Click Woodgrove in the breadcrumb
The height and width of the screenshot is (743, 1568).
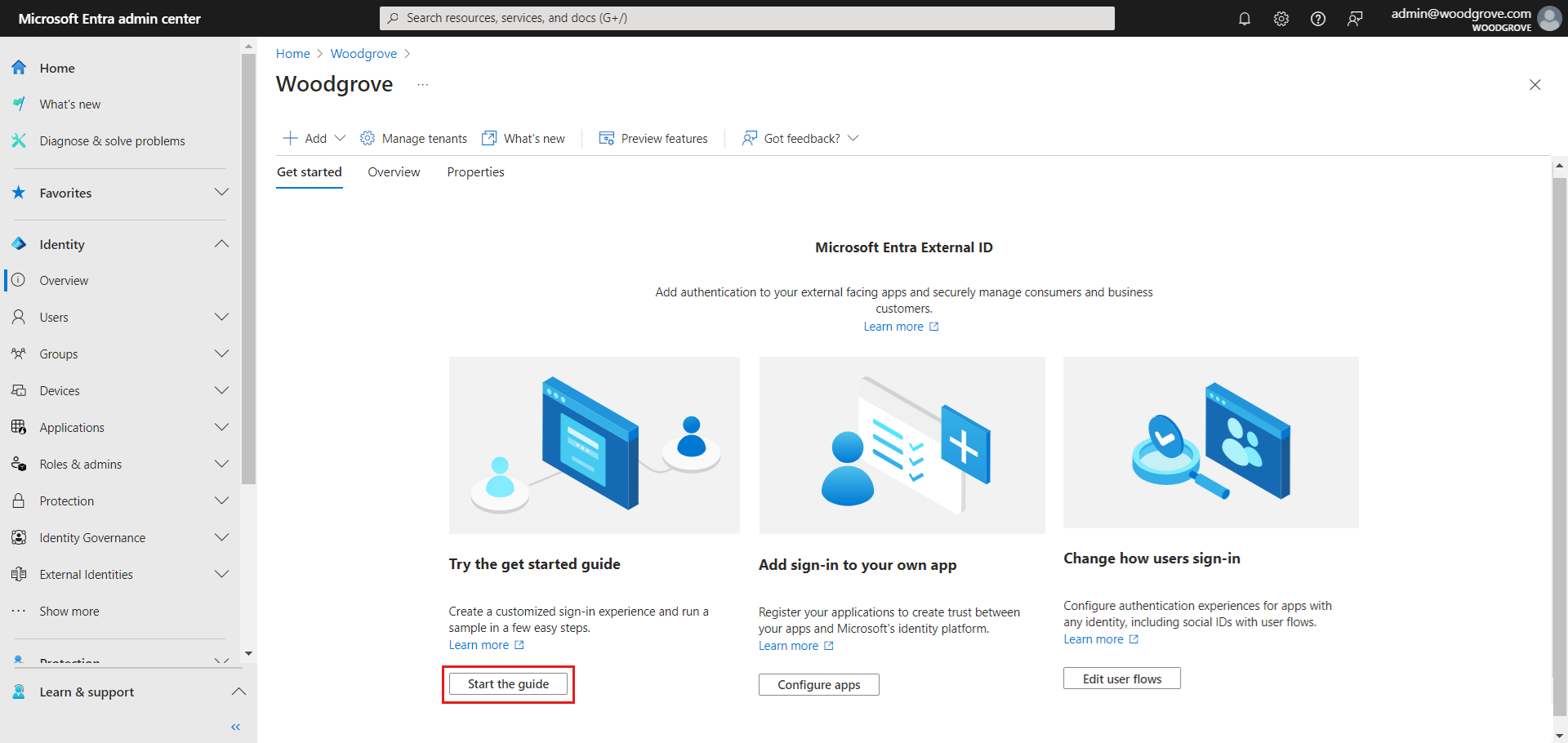[363, 53]
